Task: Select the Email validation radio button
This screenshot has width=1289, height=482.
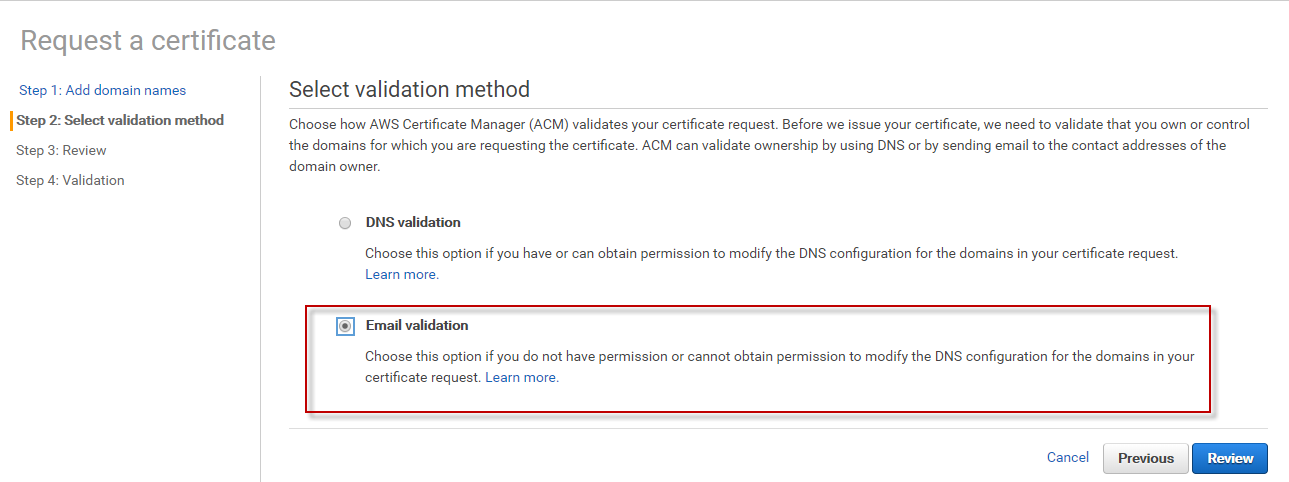Action: 345,326
